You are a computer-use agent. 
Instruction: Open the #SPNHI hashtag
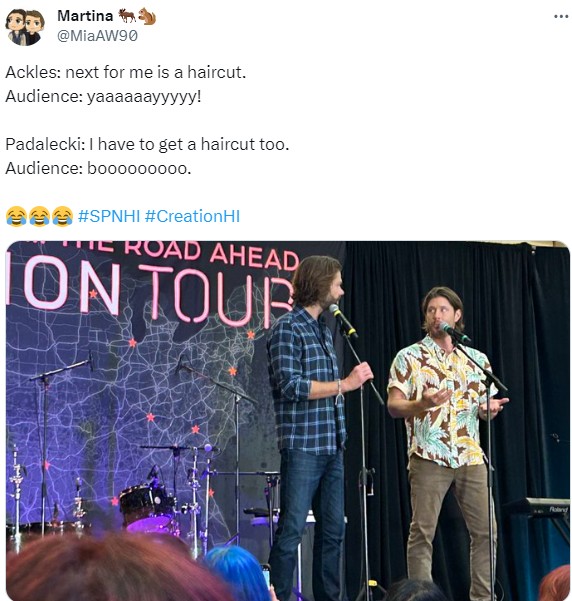point(109,216)
